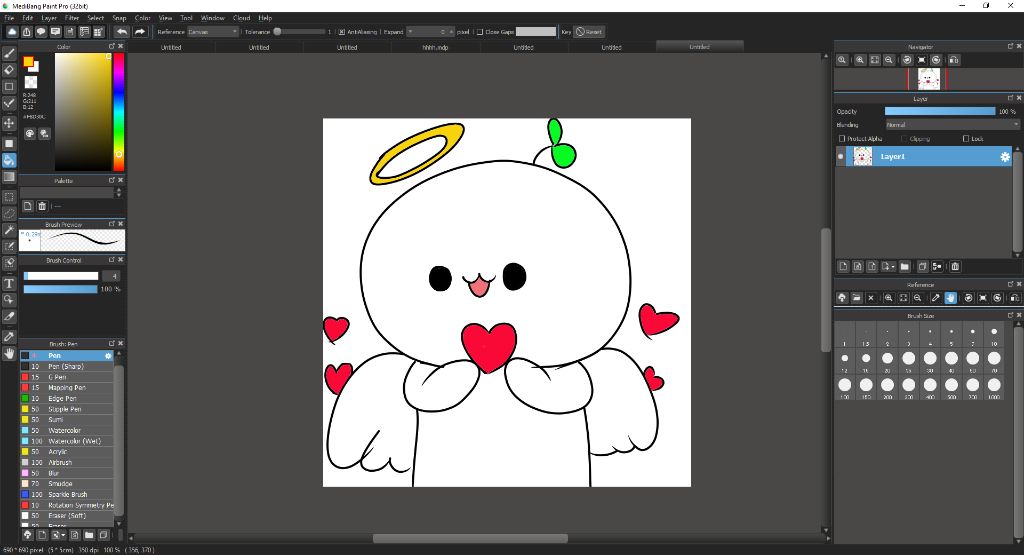Open the File menu
This screenshot has height=555, width=1024.
click(9, 18)
